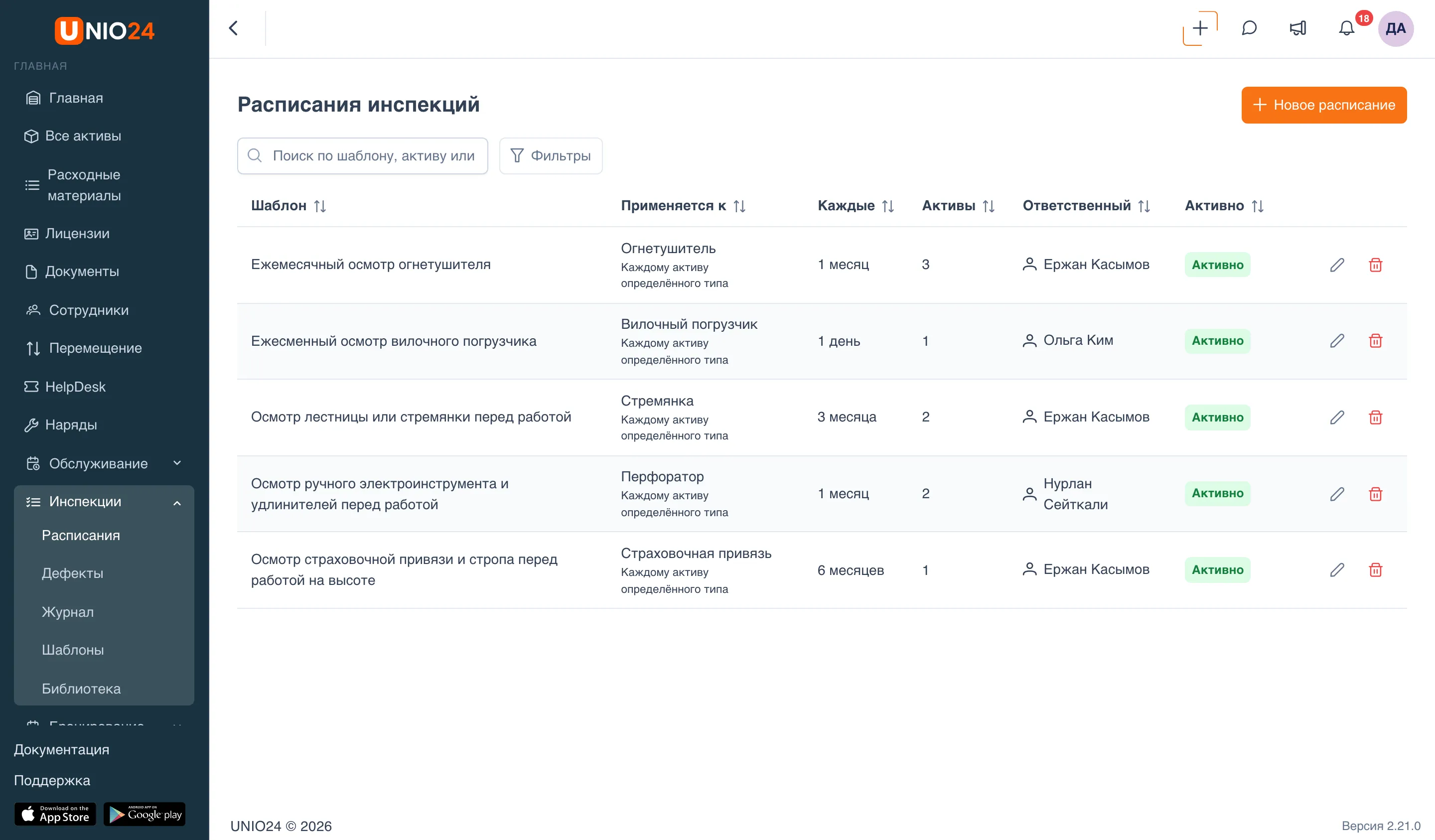Open Журнал in the sidebar
This screenshot has width=1435, height=840.
68,612
